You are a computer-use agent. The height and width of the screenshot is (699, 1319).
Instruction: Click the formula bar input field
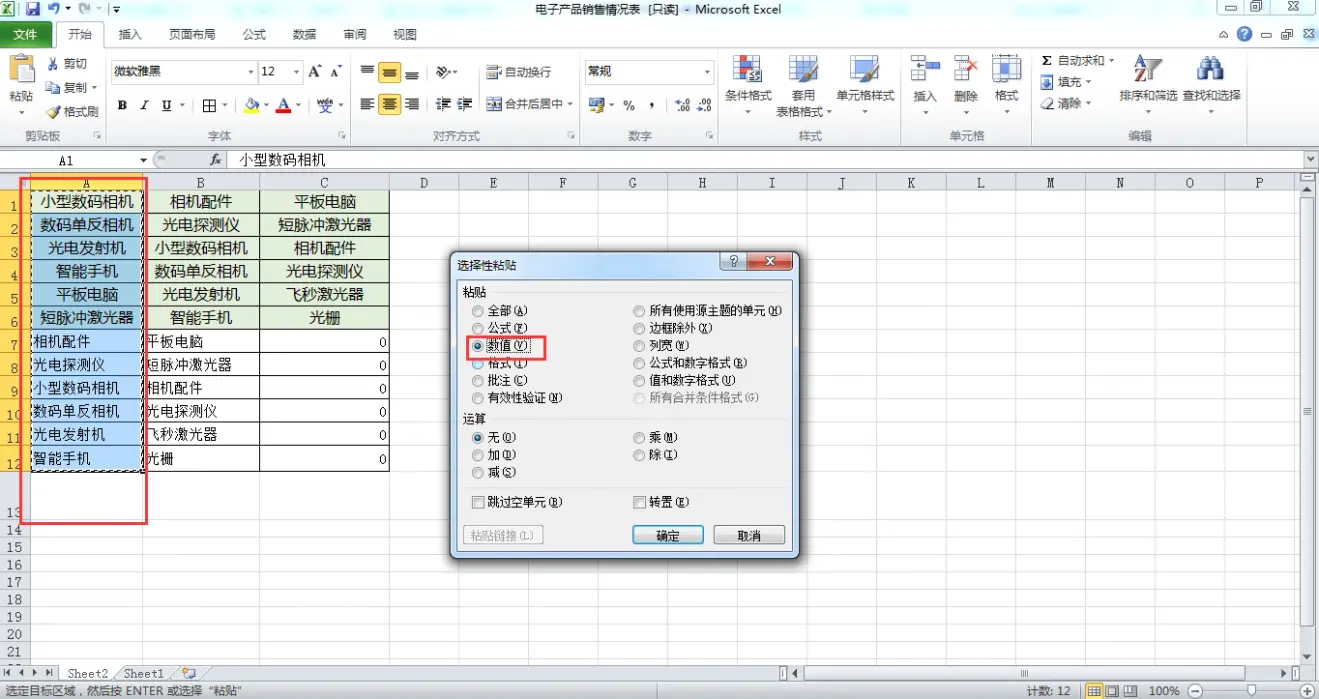pos(765,160)
